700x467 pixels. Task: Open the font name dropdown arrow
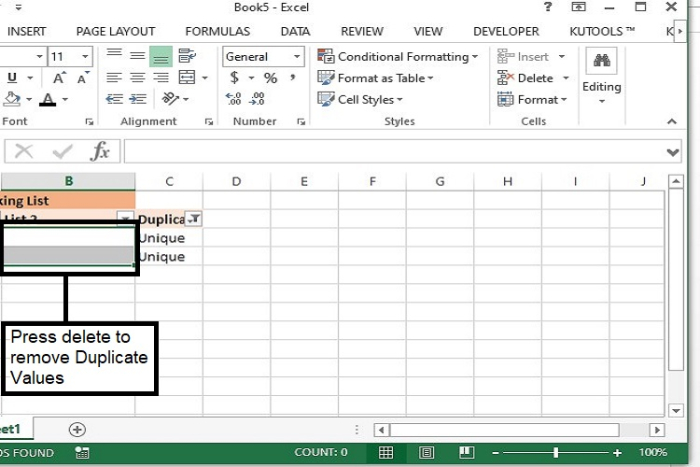click(39, 57)
